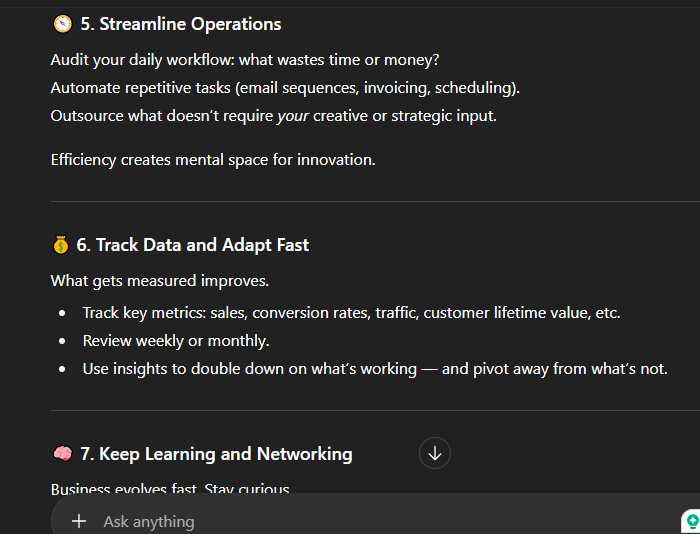This screenshot has width=700, height=534.
Task: Open the plus attachment menu
Action: coord(79,521)
